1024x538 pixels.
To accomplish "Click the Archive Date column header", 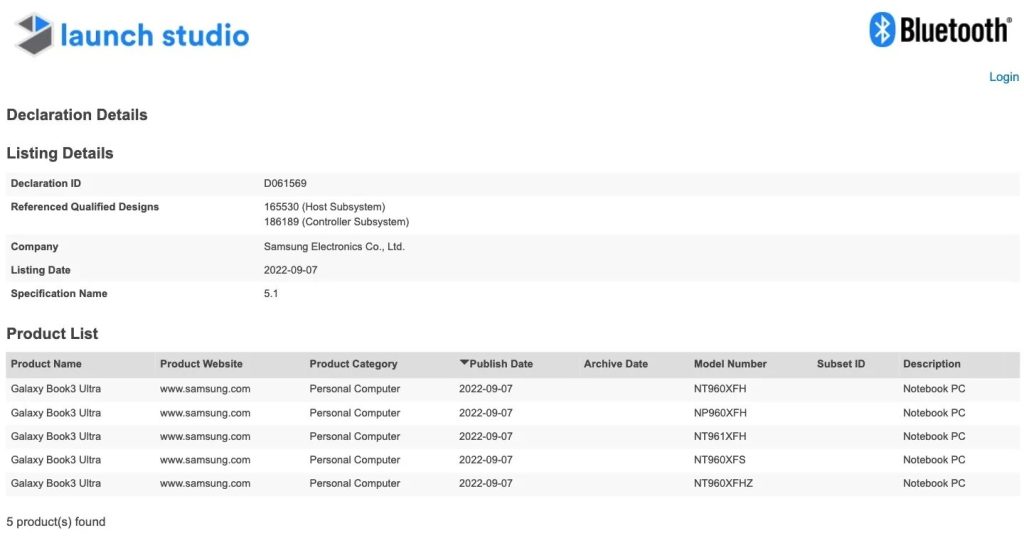I will pos(616,364).
